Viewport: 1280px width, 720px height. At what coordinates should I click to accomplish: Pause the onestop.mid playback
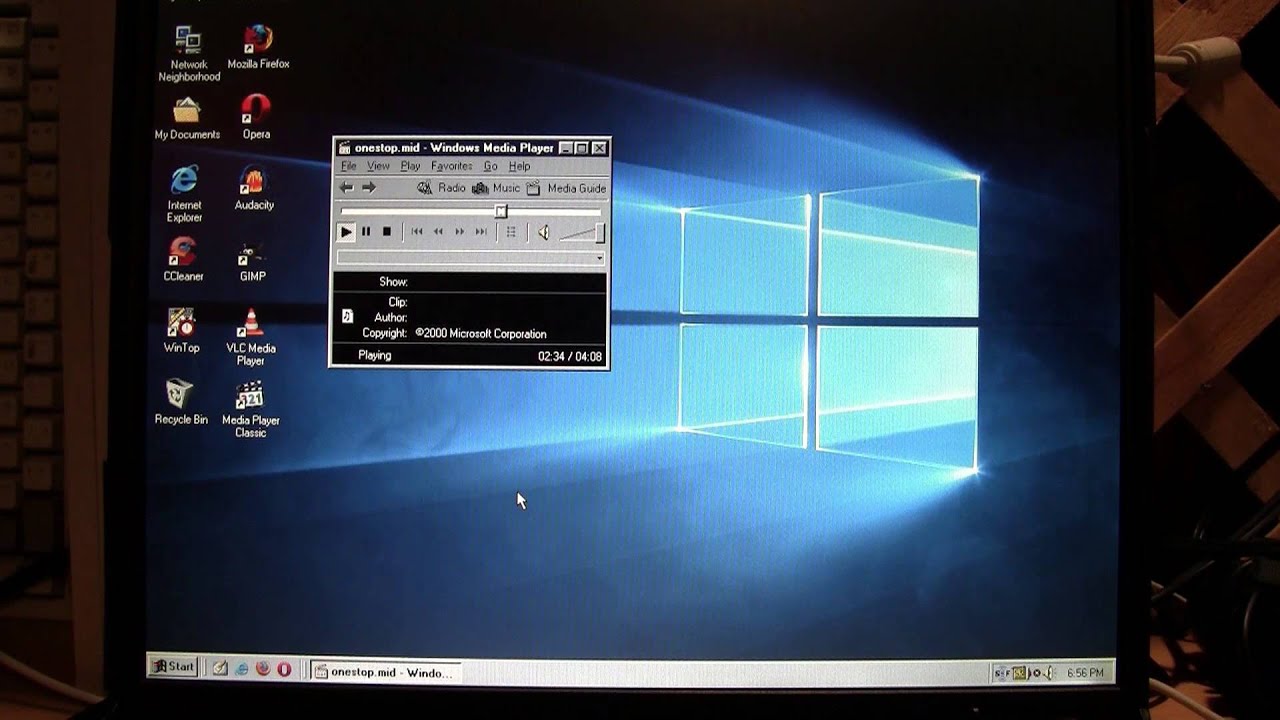366,232
